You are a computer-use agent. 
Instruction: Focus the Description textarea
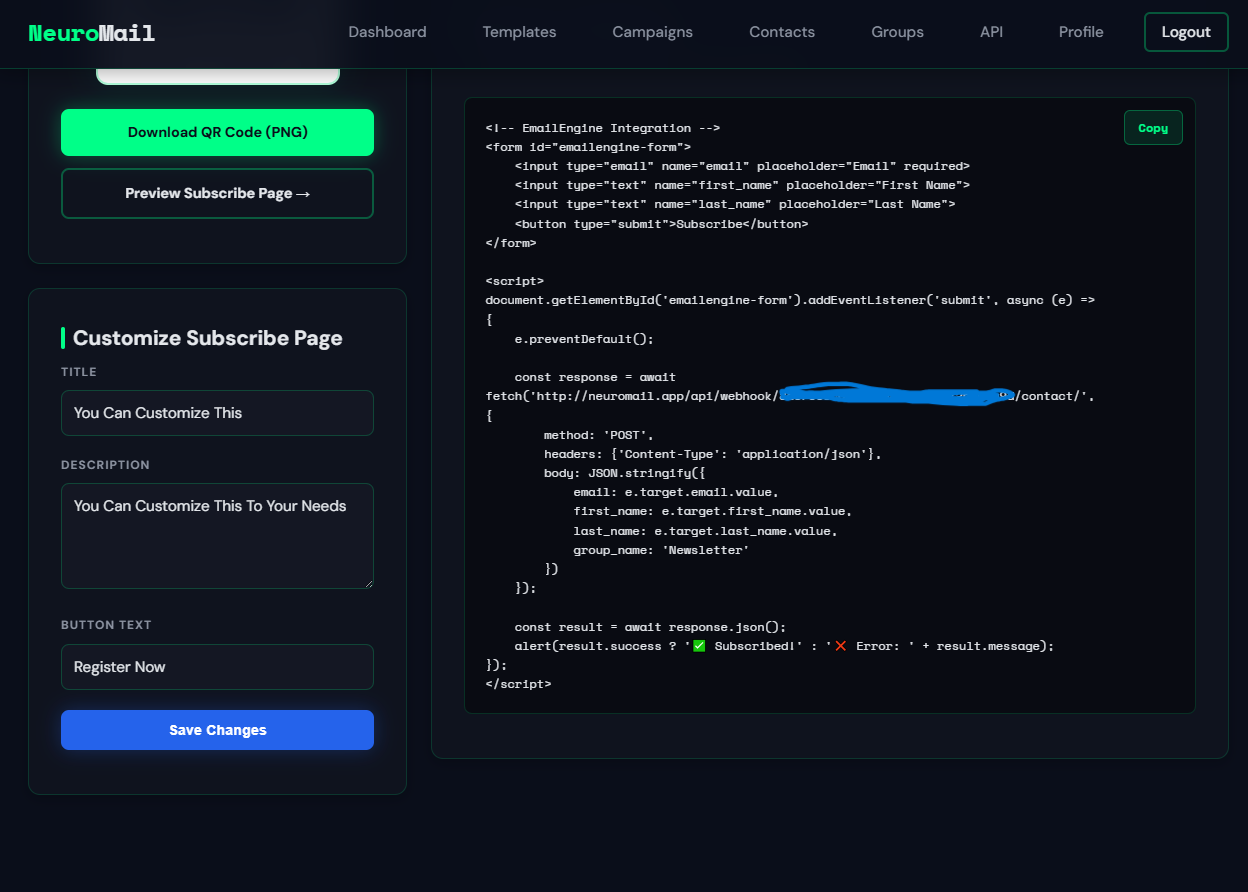217,536
